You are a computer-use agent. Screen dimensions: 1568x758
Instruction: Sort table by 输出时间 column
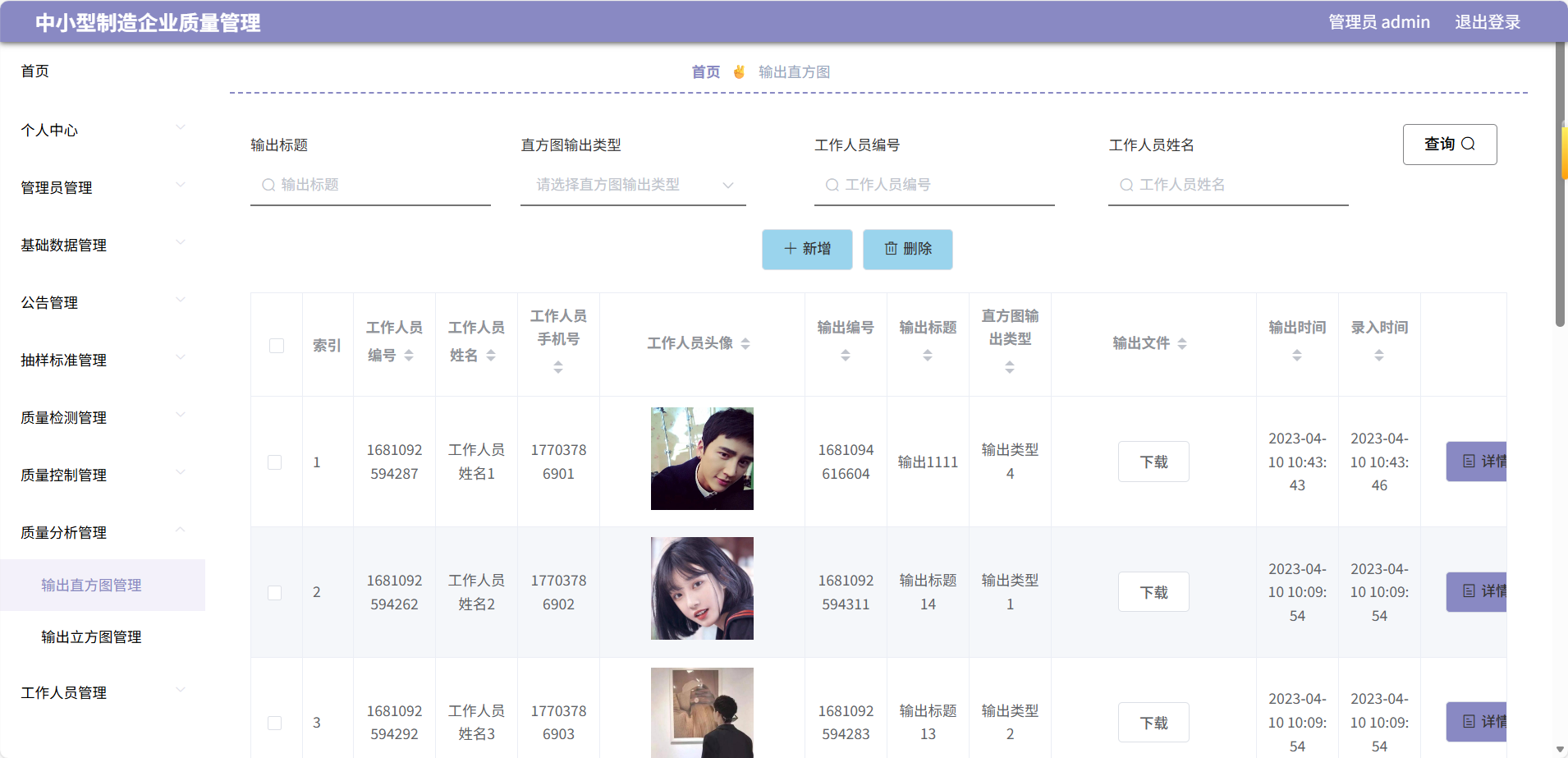1297,356
